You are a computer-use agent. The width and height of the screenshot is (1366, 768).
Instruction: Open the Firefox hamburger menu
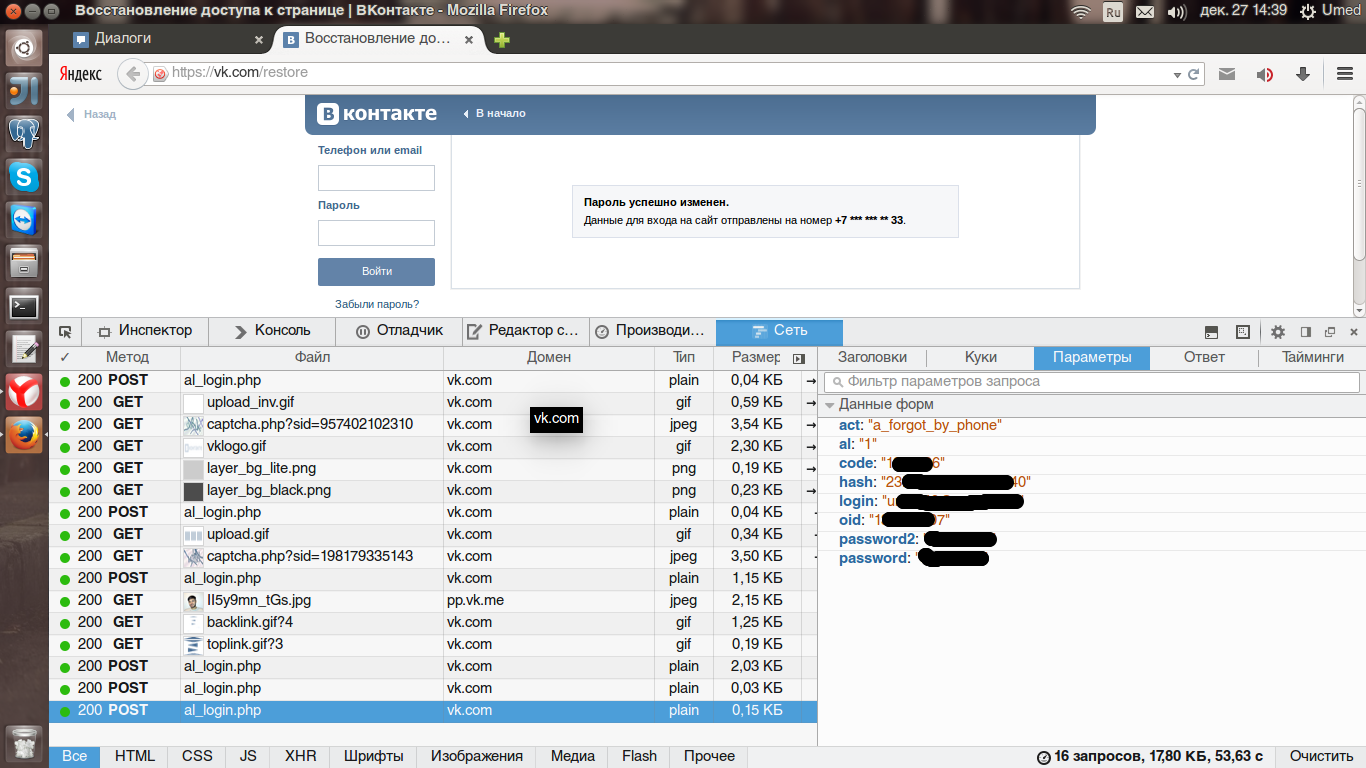pyautogui.click(x=1345, y=73)
